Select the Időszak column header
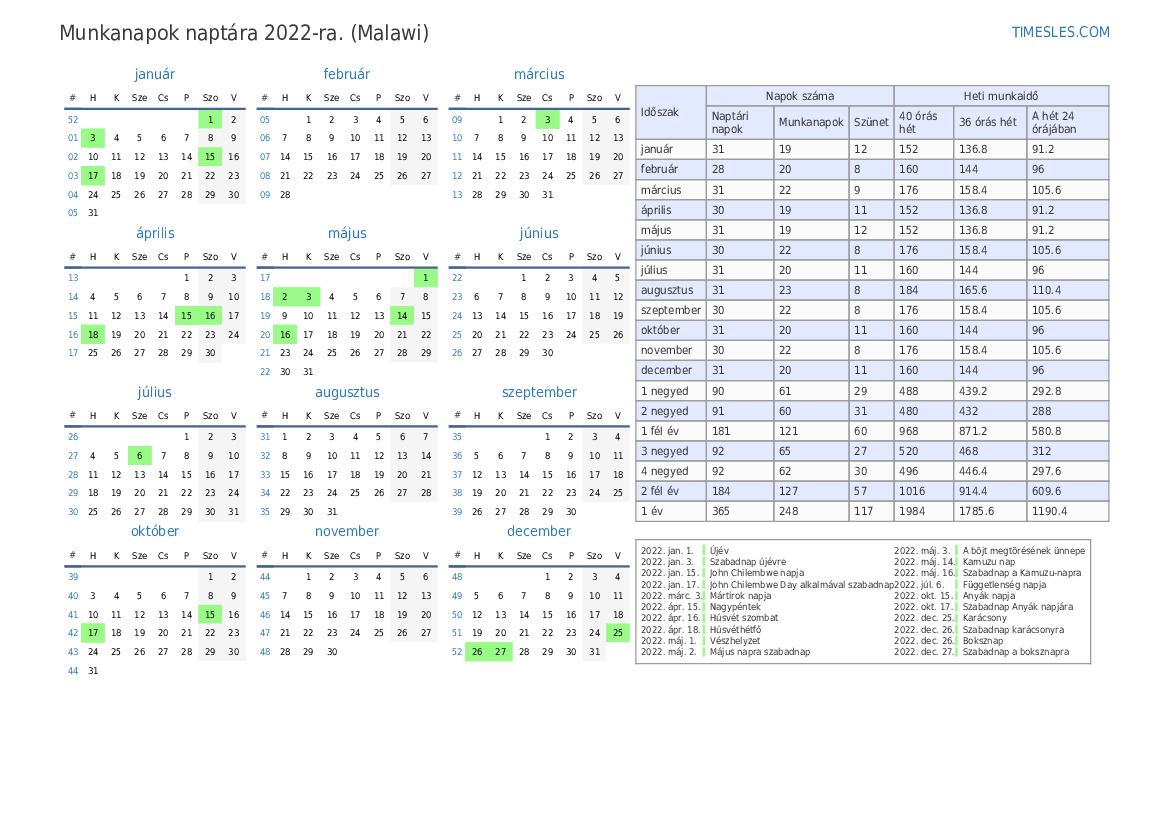 pos(660,112)
